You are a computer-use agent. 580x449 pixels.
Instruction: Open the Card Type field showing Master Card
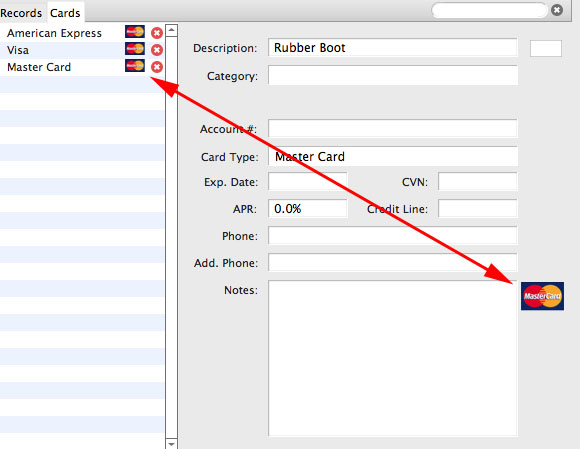tap(392, 156)
